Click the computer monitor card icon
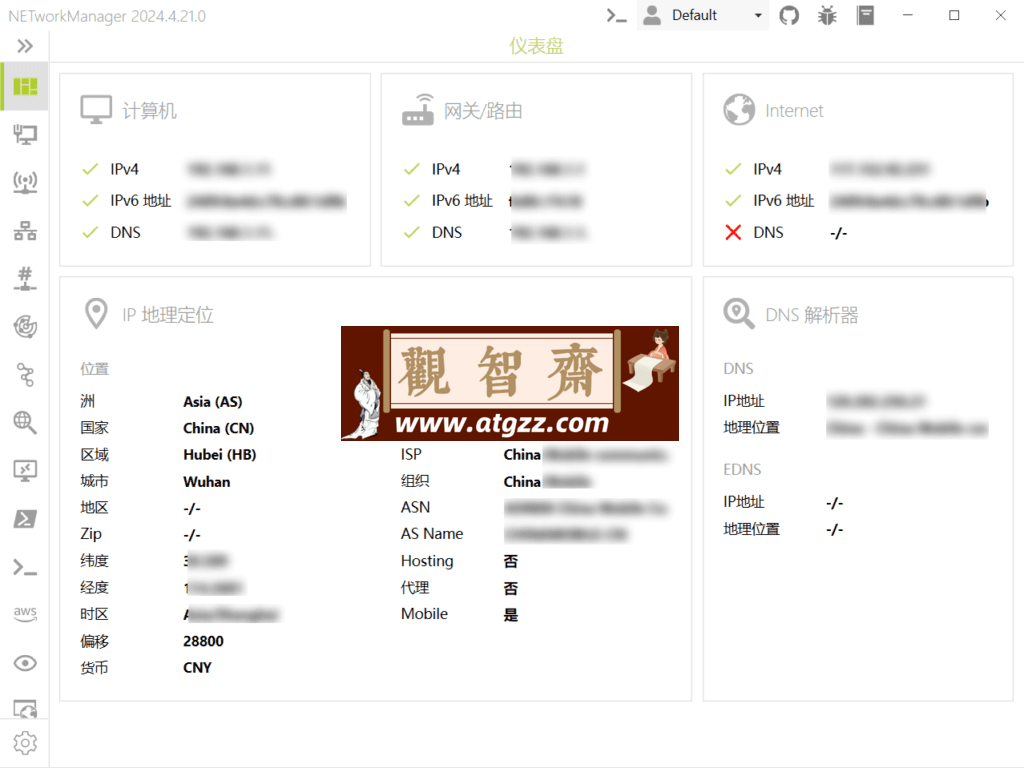 click(x=96, y=110)
